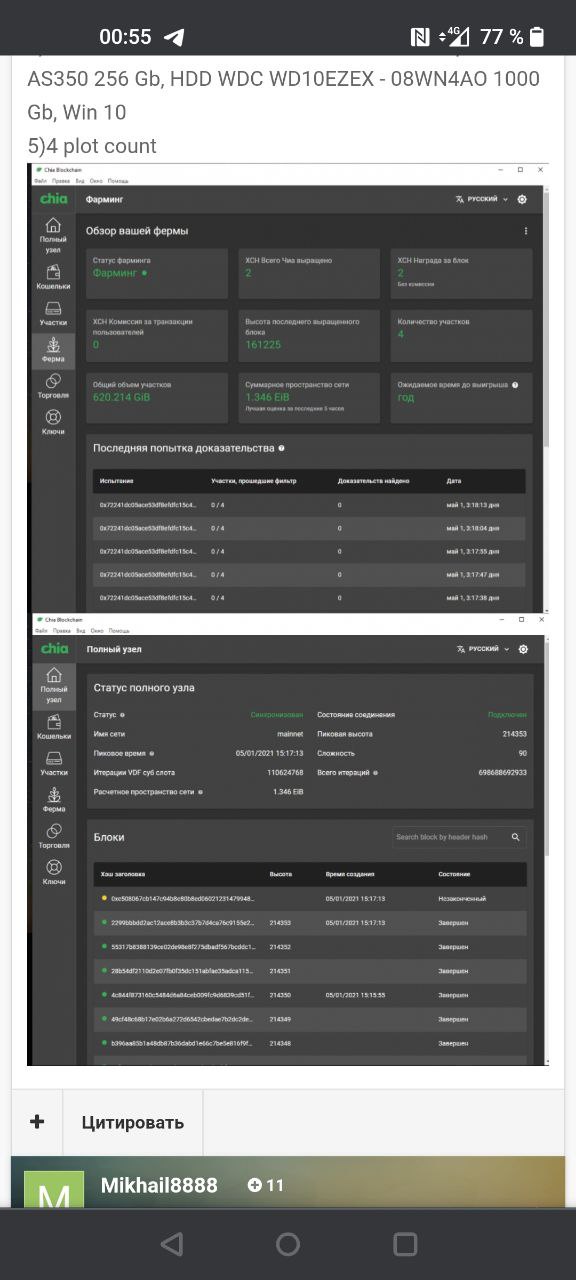
Task: Click proof attempt row dated 3:17:47
Action: 310,574
